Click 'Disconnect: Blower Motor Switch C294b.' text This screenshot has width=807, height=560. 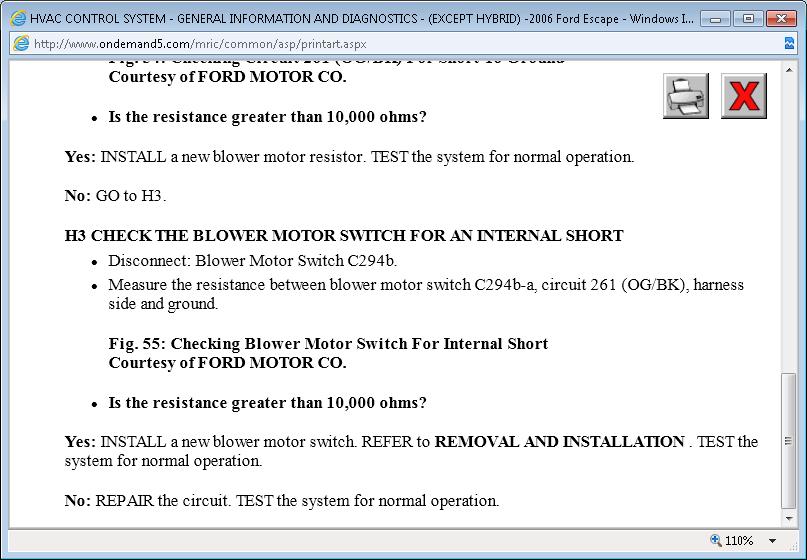pos(252,260)
